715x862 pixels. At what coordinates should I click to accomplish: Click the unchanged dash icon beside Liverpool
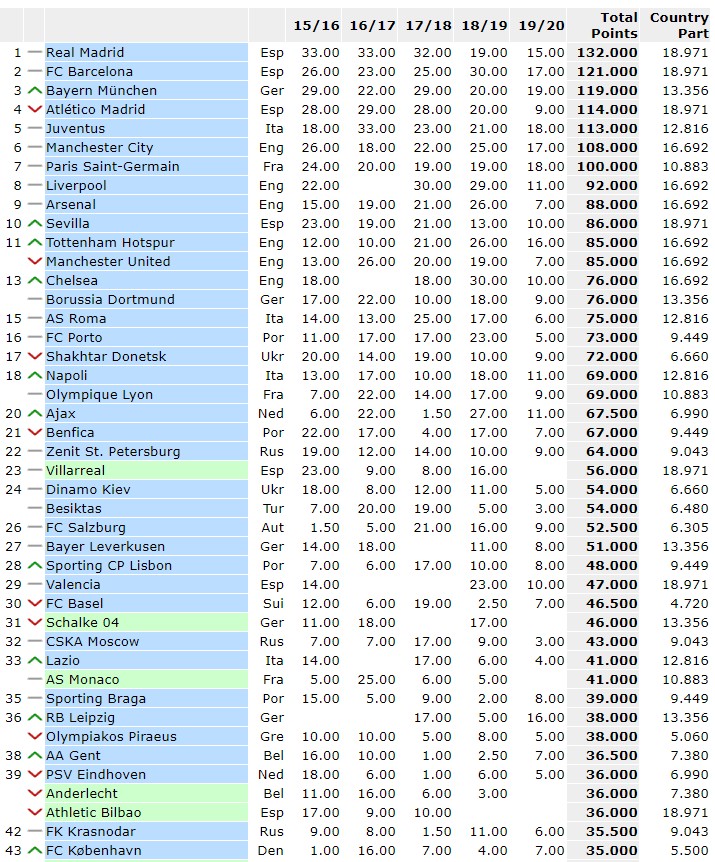point(35,186)
